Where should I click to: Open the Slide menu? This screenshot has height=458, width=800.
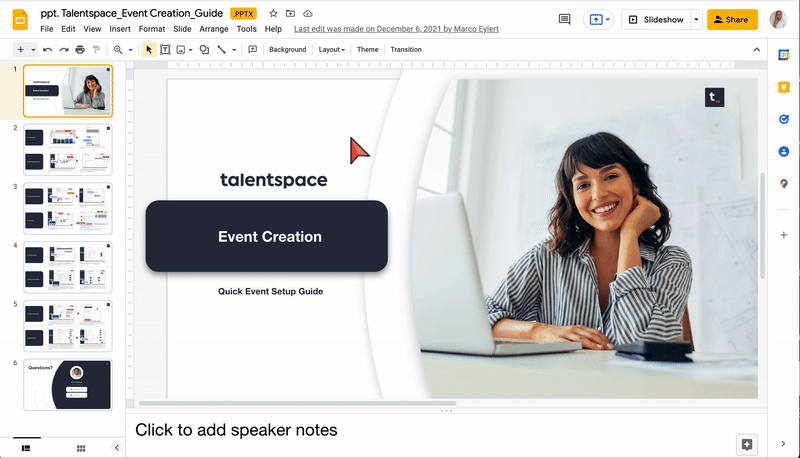pos(182,29)
